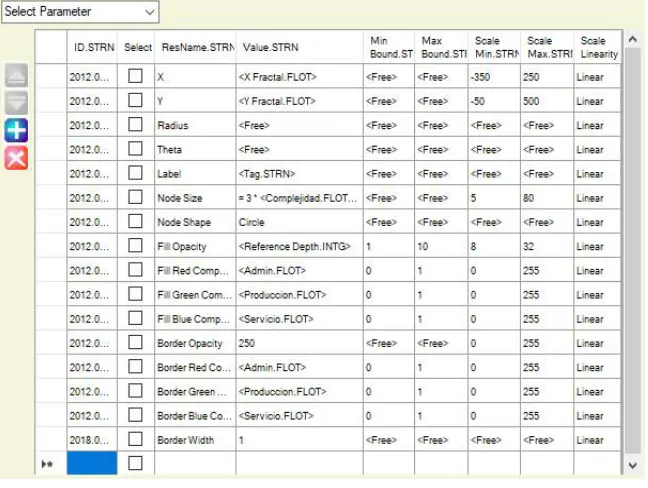Click the vertical scrollbar thumb

[x=632, y=250]
